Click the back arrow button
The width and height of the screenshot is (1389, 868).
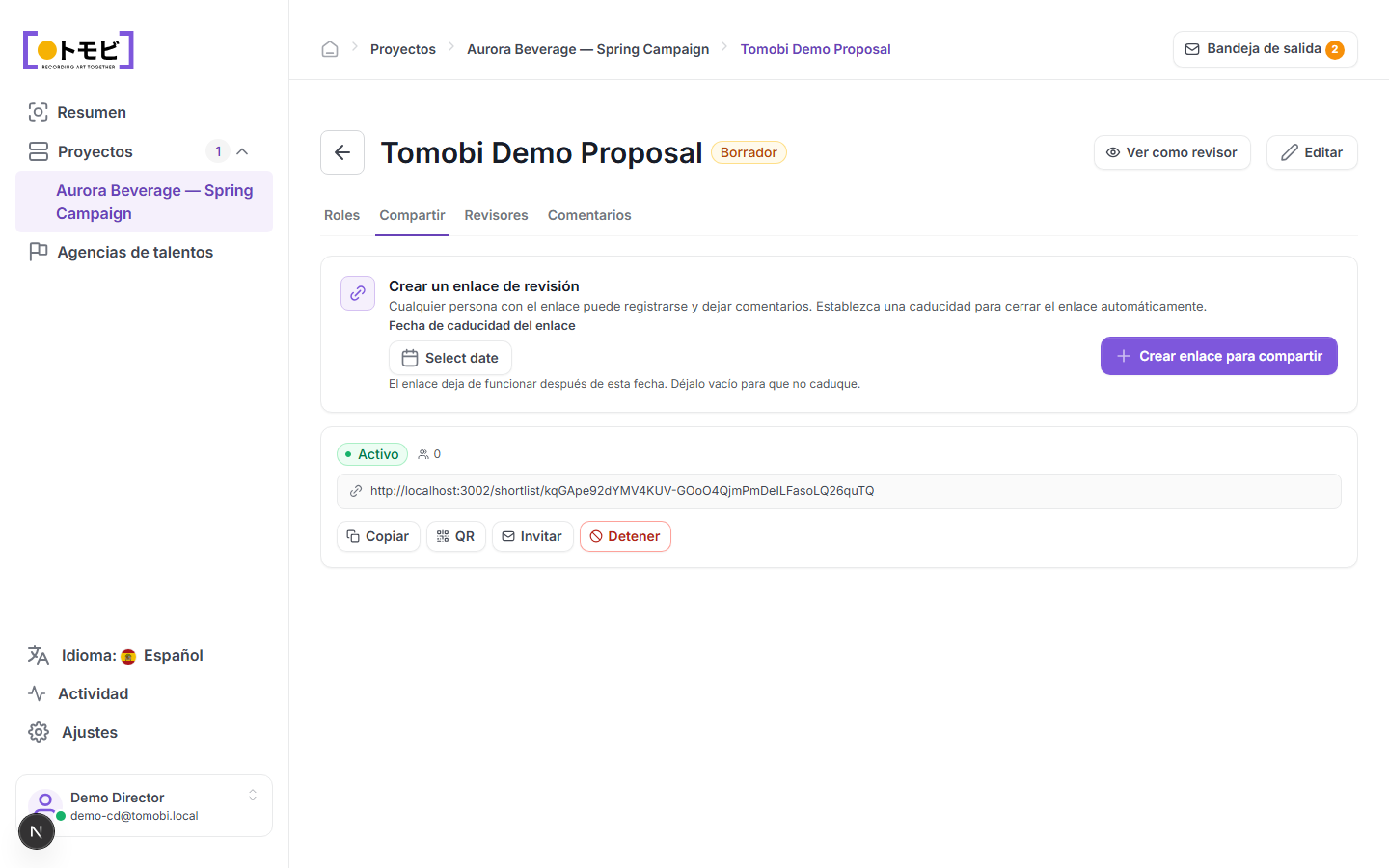point(342,152)
